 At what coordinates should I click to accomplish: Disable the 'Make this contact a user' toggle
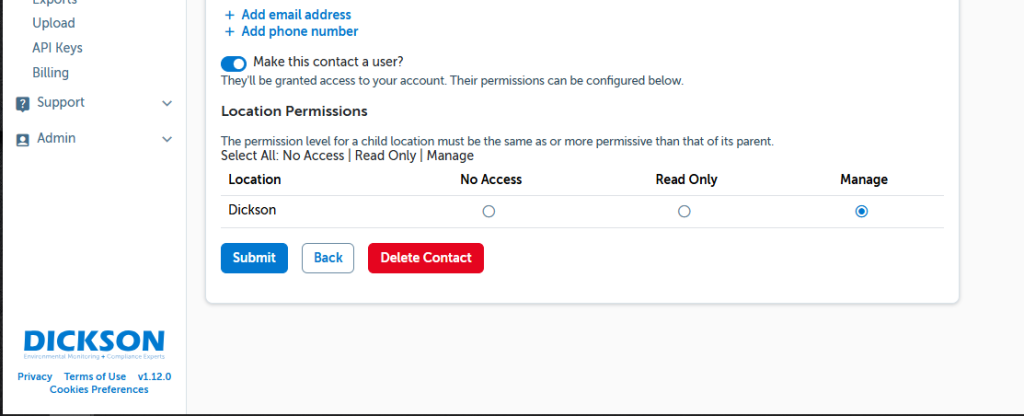(x=234, y=62)
